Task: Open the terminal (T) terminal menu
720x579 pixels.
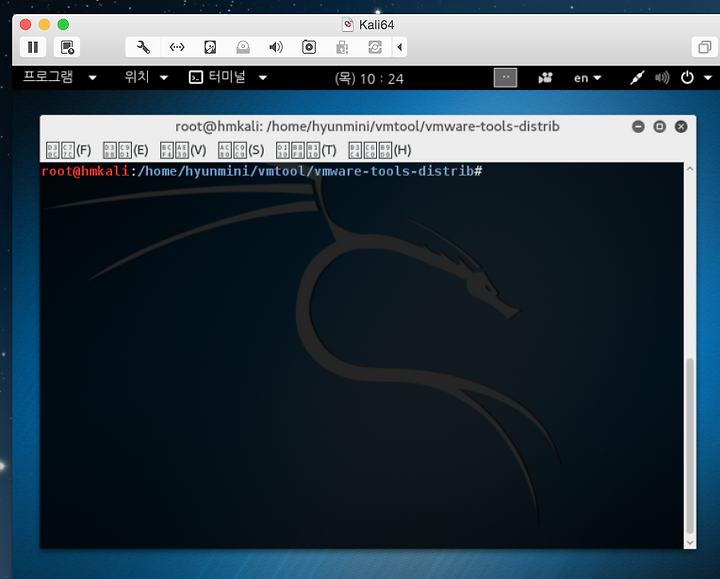Action: pos(306,150)
